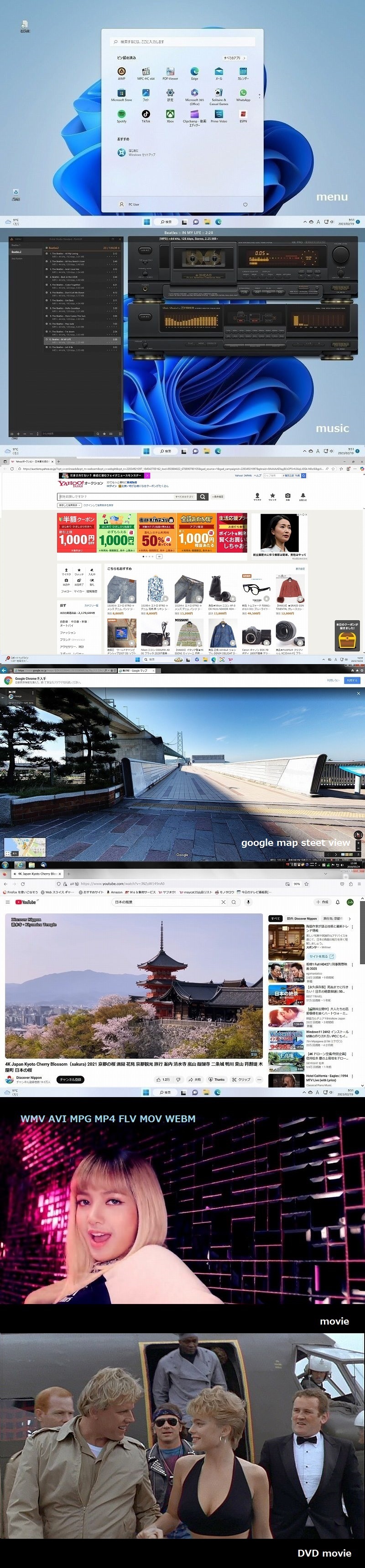Toggle checkbox for Beatles - Get Back track
Screen dimensions: 365x1568
pyautogui.click(x=47, y=301)
